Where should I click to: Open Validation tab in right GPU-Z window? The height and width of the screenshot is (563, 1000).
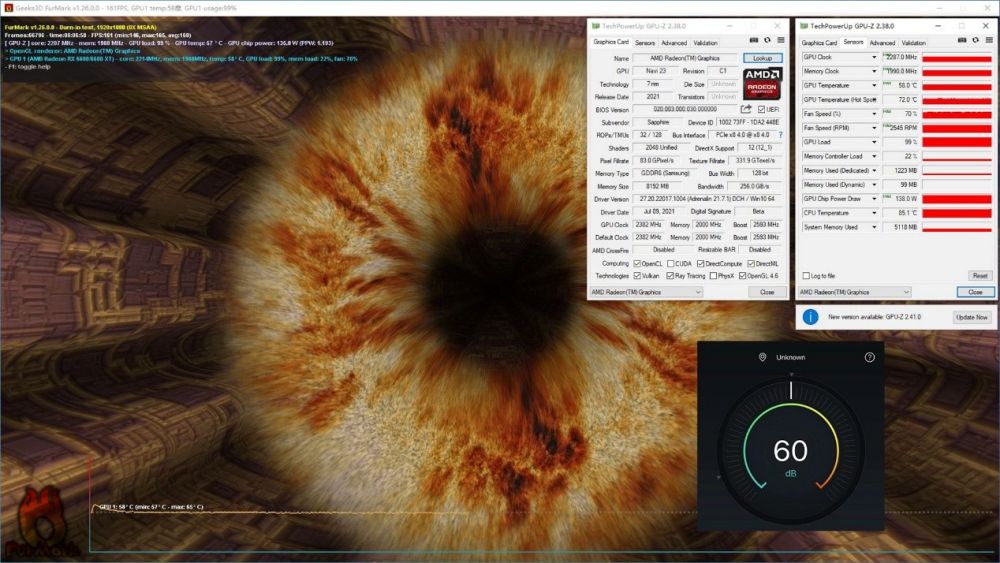914,43
